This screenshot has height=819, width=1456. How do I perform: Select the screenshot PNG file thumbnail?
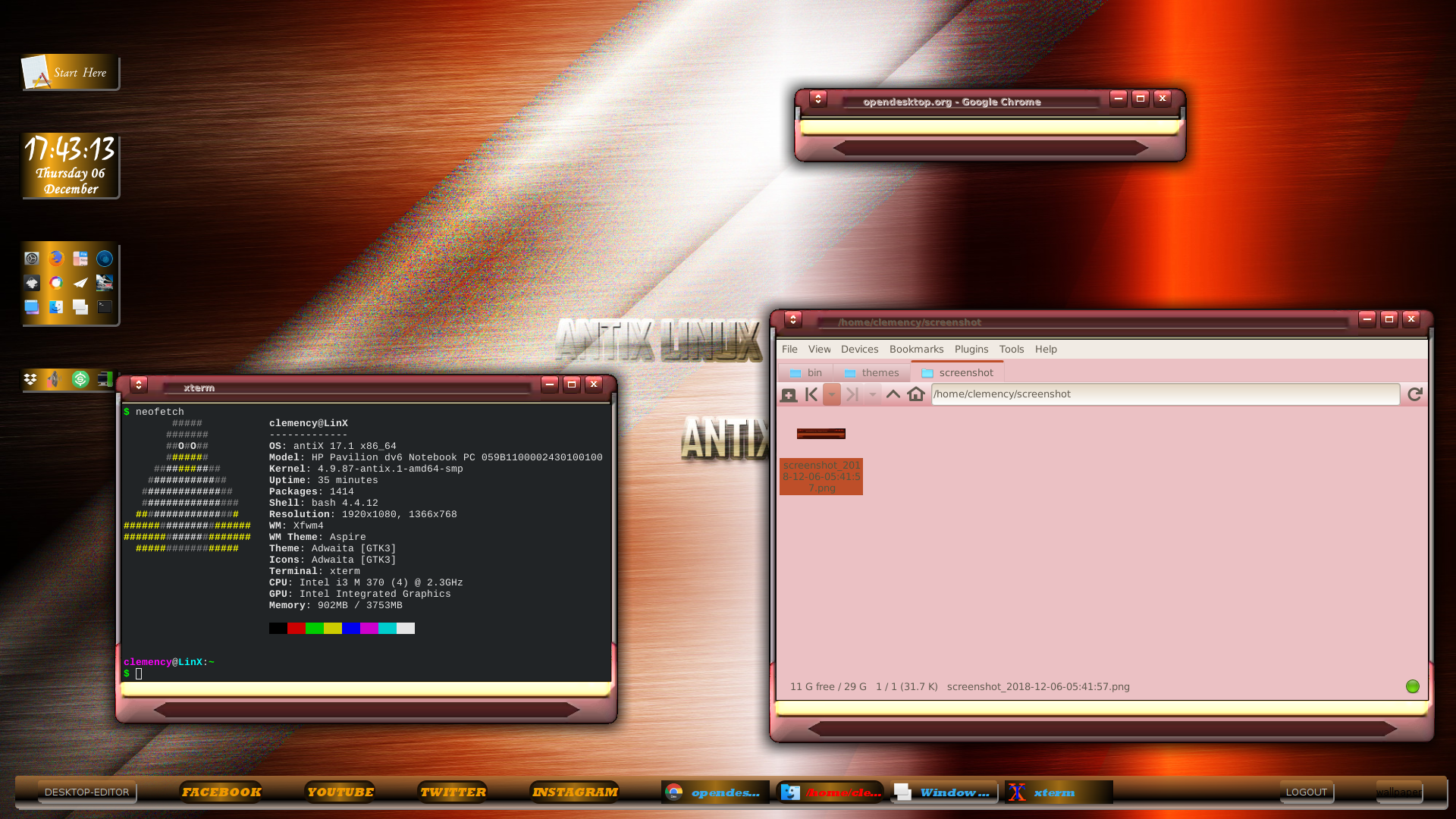click(x=821, y=434)
